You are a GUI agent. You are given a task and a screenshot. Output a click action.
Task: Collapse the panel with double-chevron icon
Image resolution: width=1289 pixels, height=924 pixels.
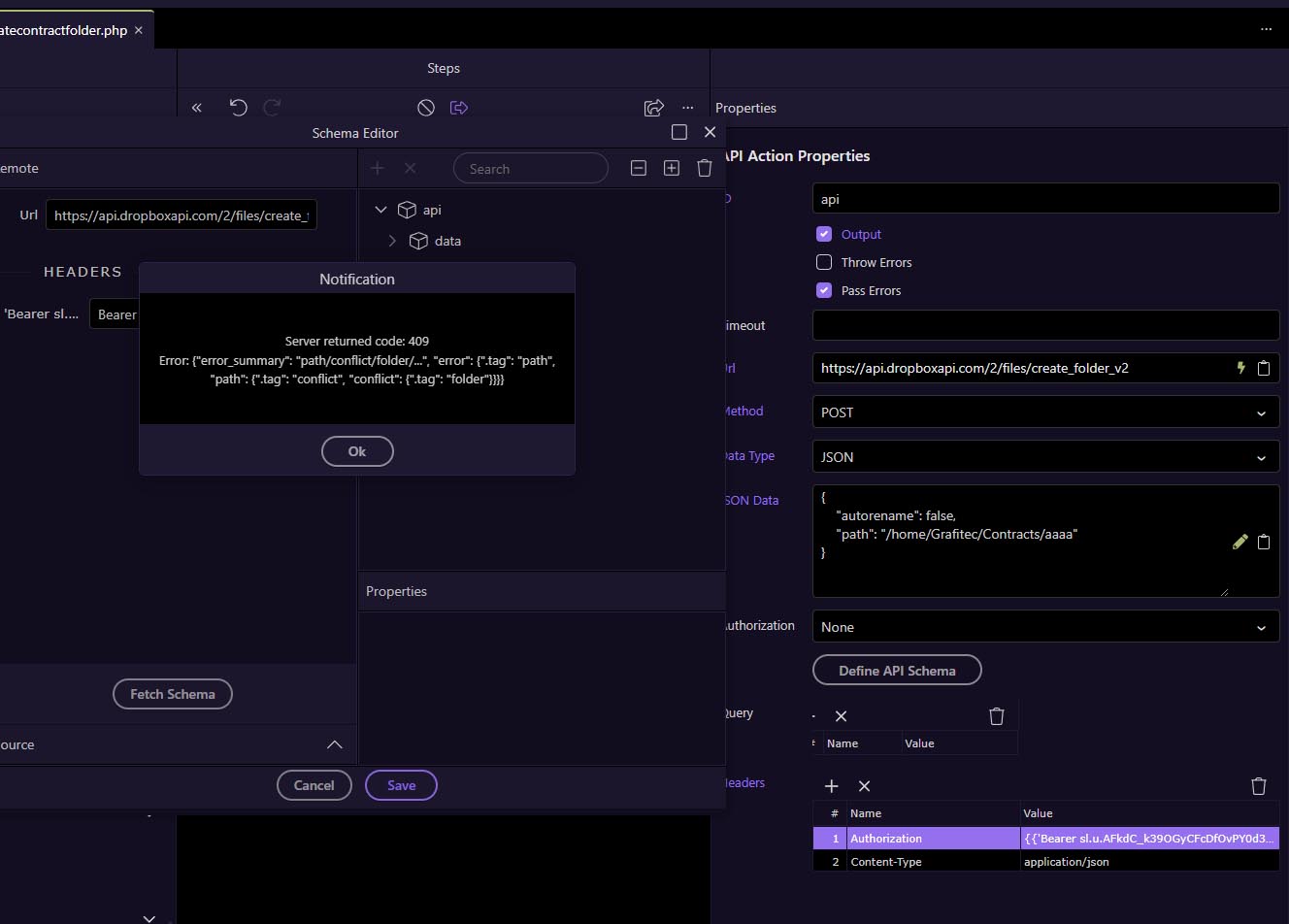(197, 108)
